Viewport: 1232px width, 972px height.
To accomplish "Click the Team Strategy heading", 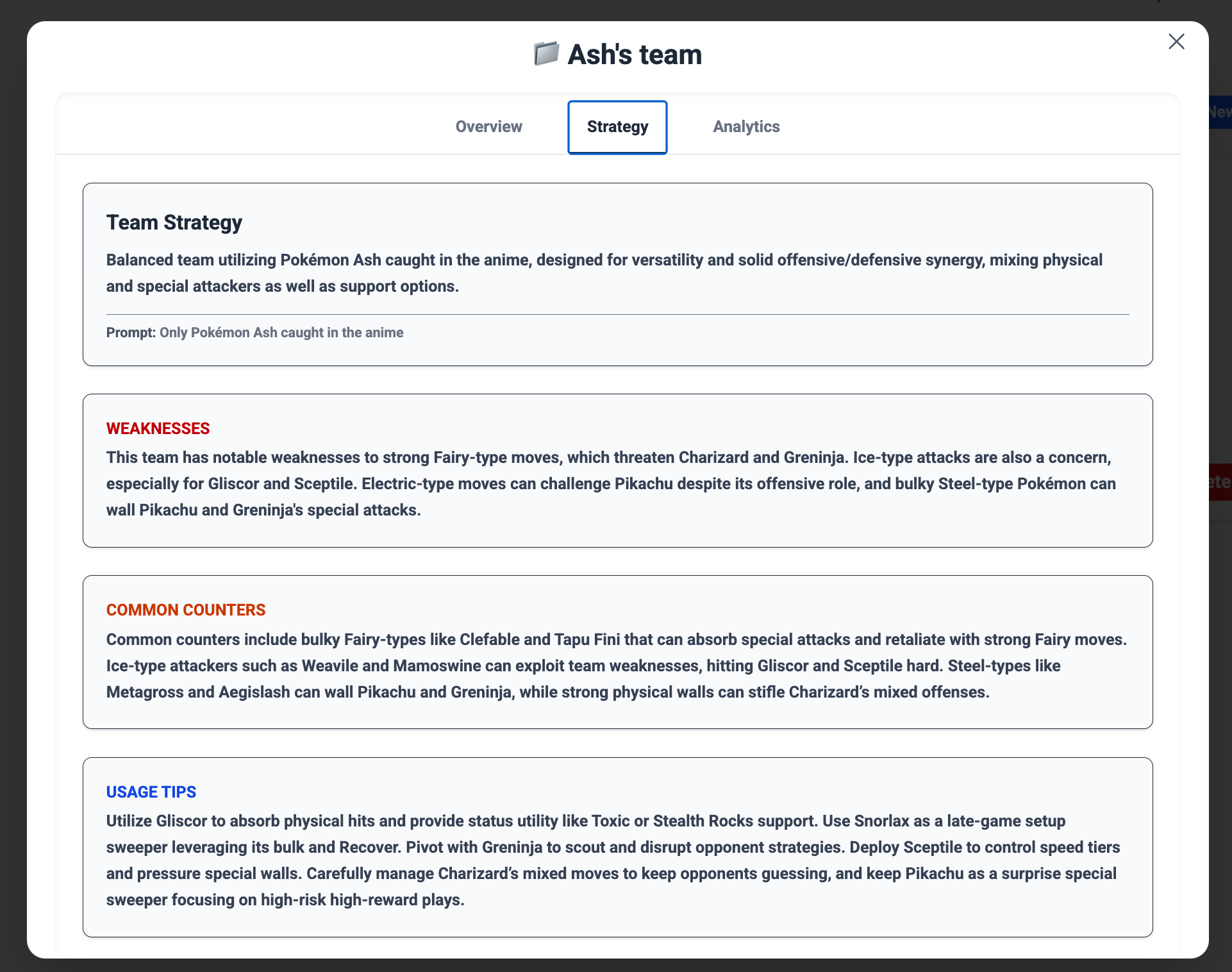I will click(x=174, y=222).
